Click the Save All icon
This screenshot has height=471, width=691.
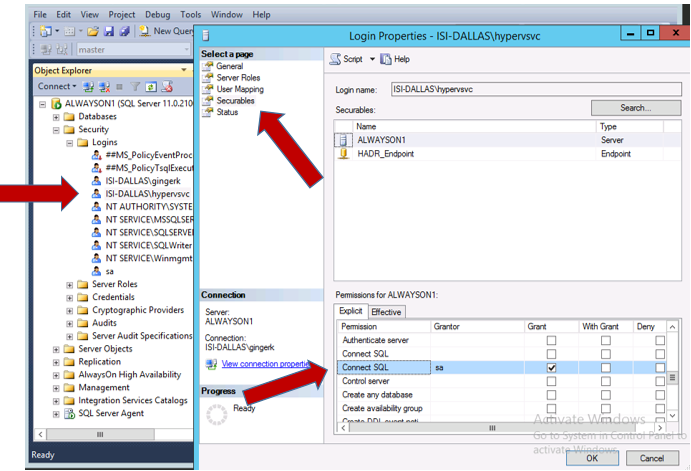tap(125, 31)
